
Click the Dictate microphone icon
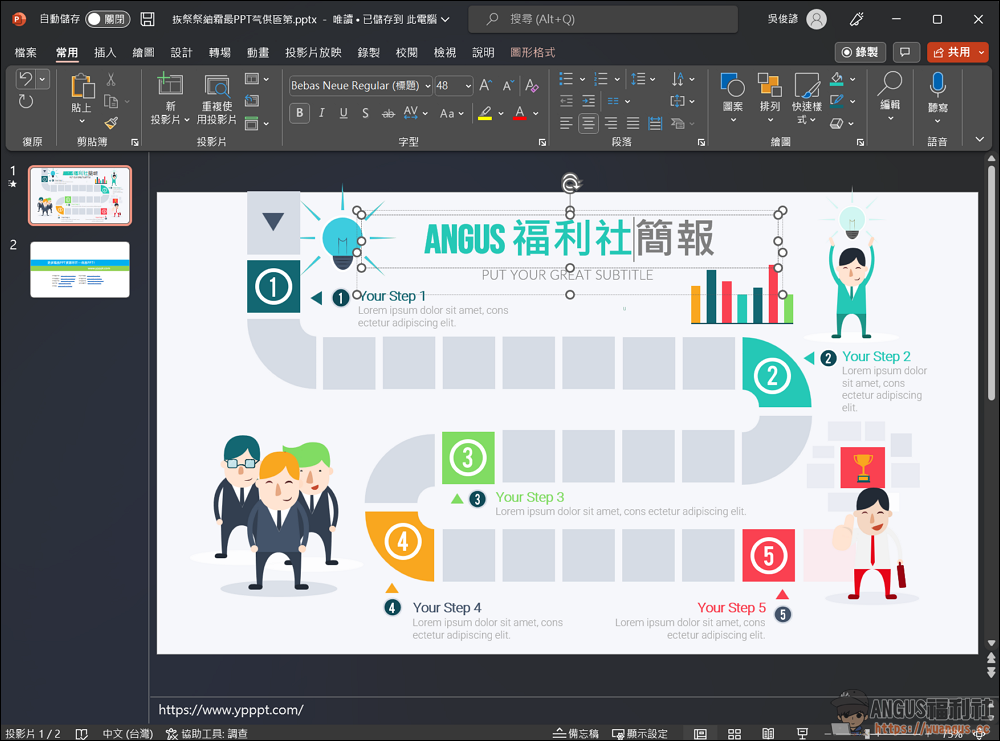pos(937,85)
